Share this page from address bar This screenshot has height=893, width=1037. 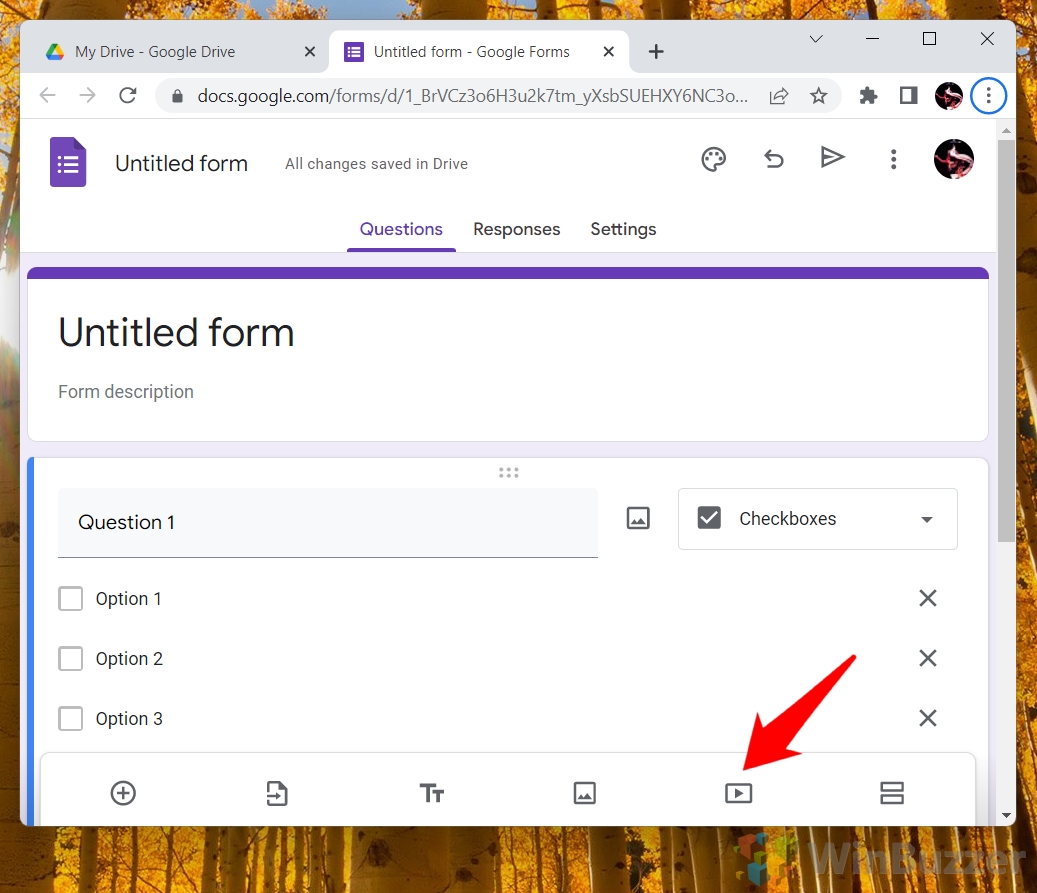779,96
